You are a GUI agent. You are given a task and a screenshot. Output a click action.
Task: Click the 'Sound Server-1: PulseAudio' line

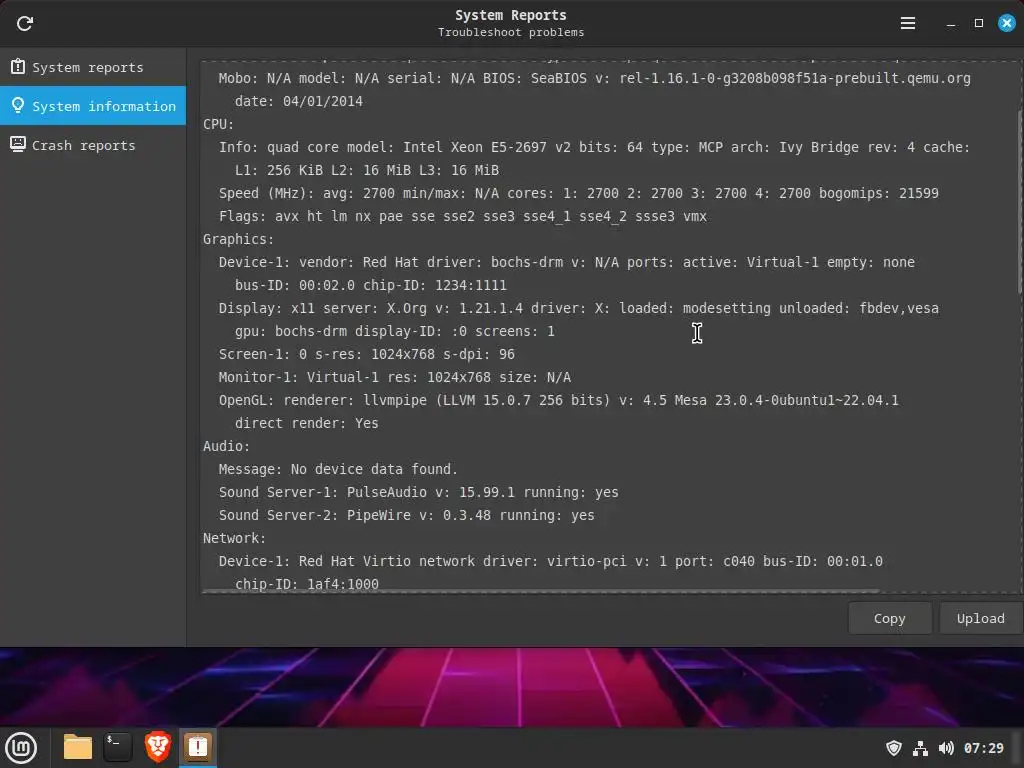419,492
